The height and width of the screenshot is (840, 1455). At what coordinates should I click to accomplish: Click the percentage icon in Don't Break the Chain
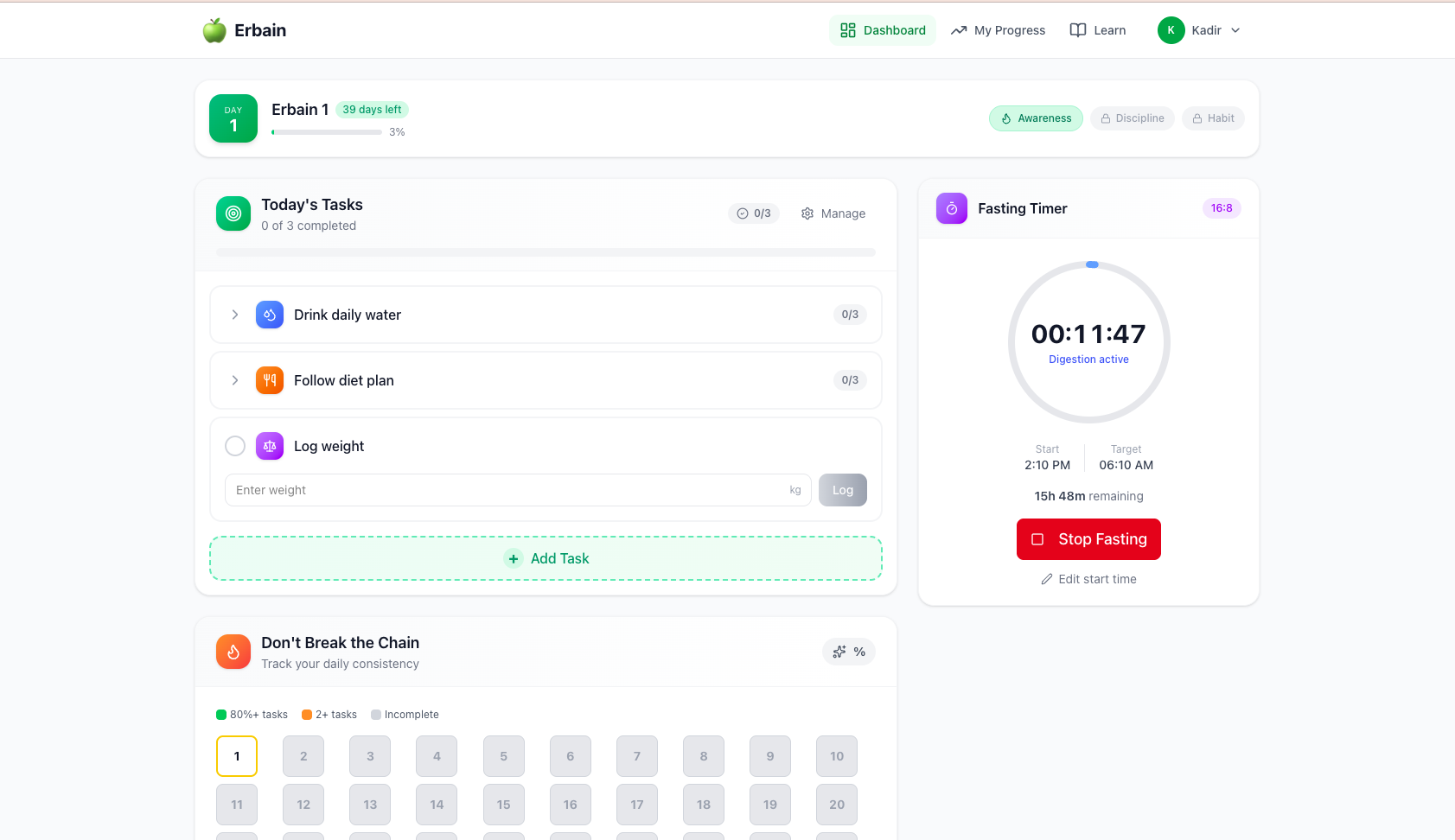[858, 652]
